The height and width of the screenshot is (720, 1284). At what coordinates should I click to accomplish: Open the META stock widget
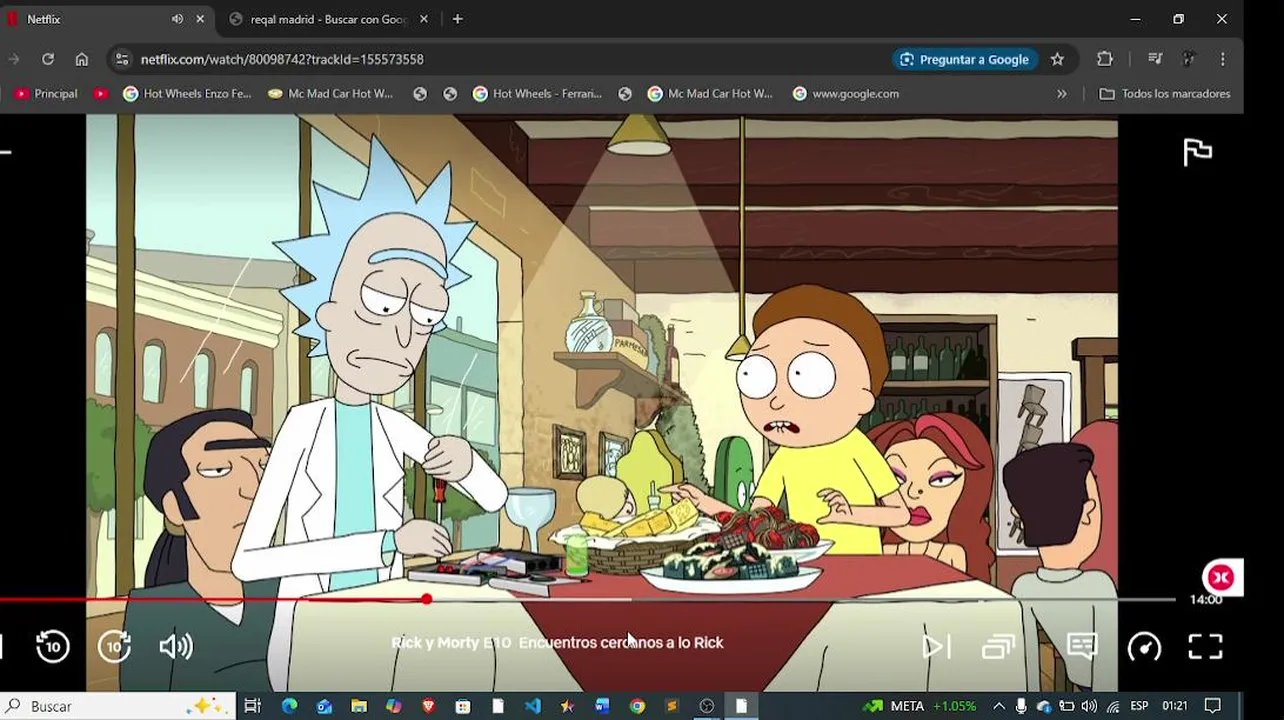coord(920,706)
